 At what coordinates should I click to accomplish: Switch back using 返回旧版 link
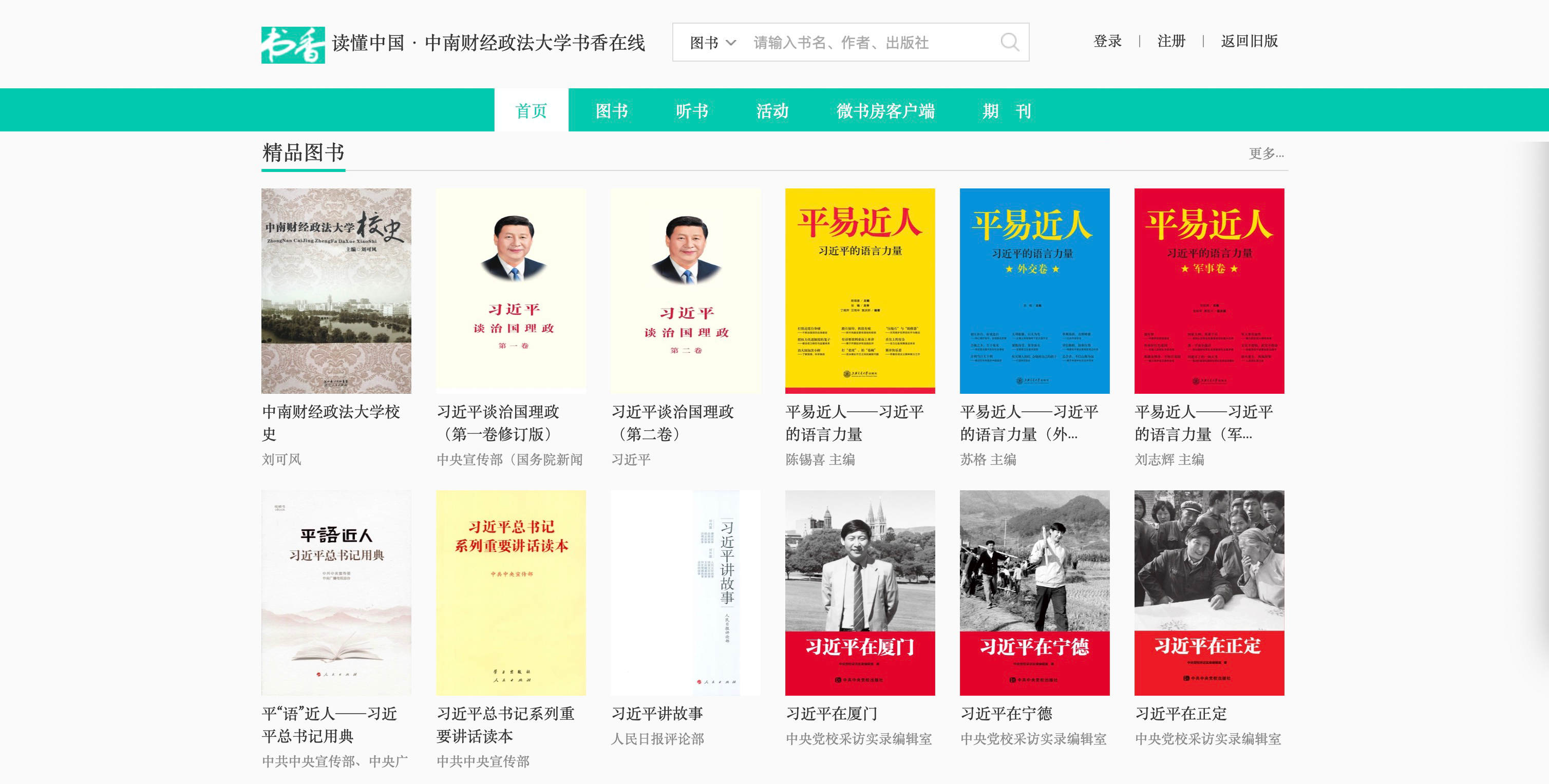coord(1249,42)
